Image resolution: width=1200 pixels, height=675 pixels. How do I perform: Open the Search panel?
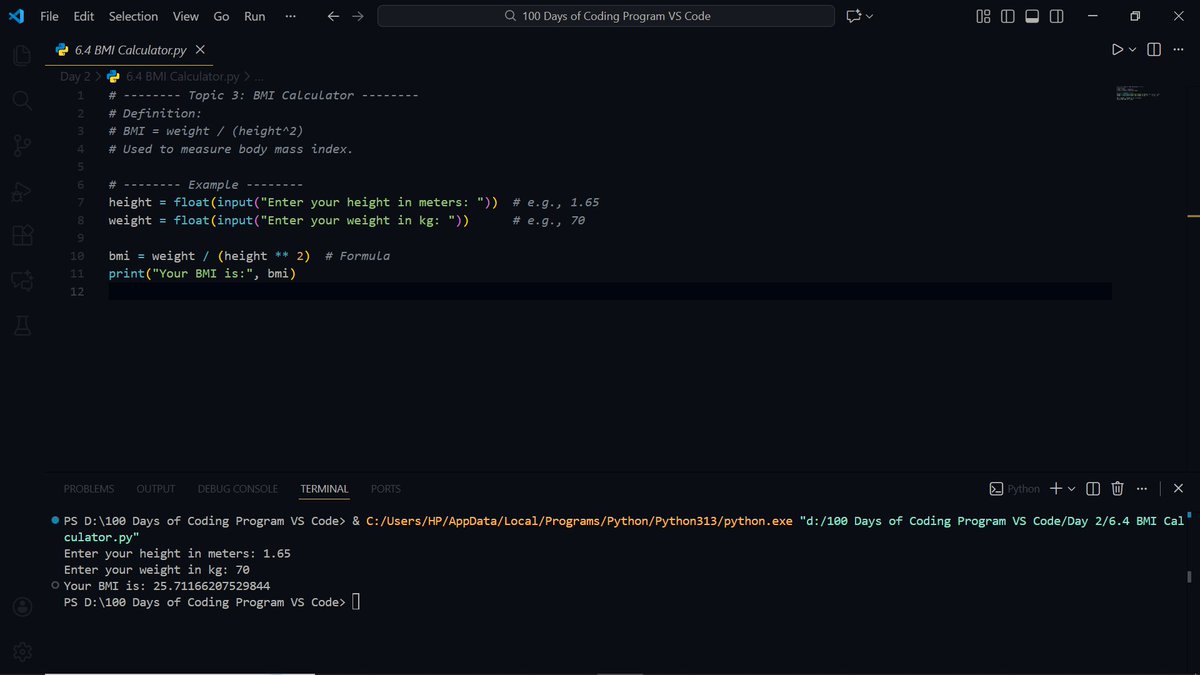coord(22,100)
